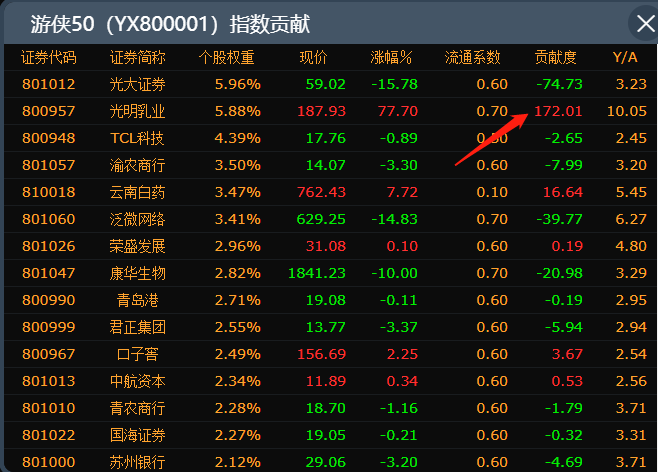The width and height of the screenshot is (658, 472).
Task: Sort by 个股权重 column header
Action: click(x=227, y=57)
